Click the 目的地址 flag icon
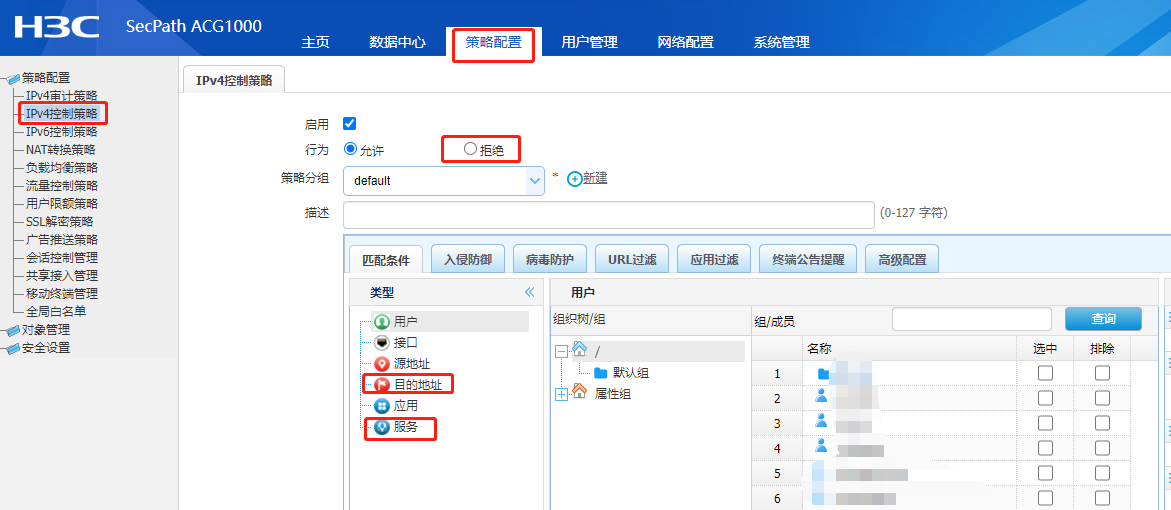The height and width of the screenshot is (510, 1171). (x=382, y=385)
